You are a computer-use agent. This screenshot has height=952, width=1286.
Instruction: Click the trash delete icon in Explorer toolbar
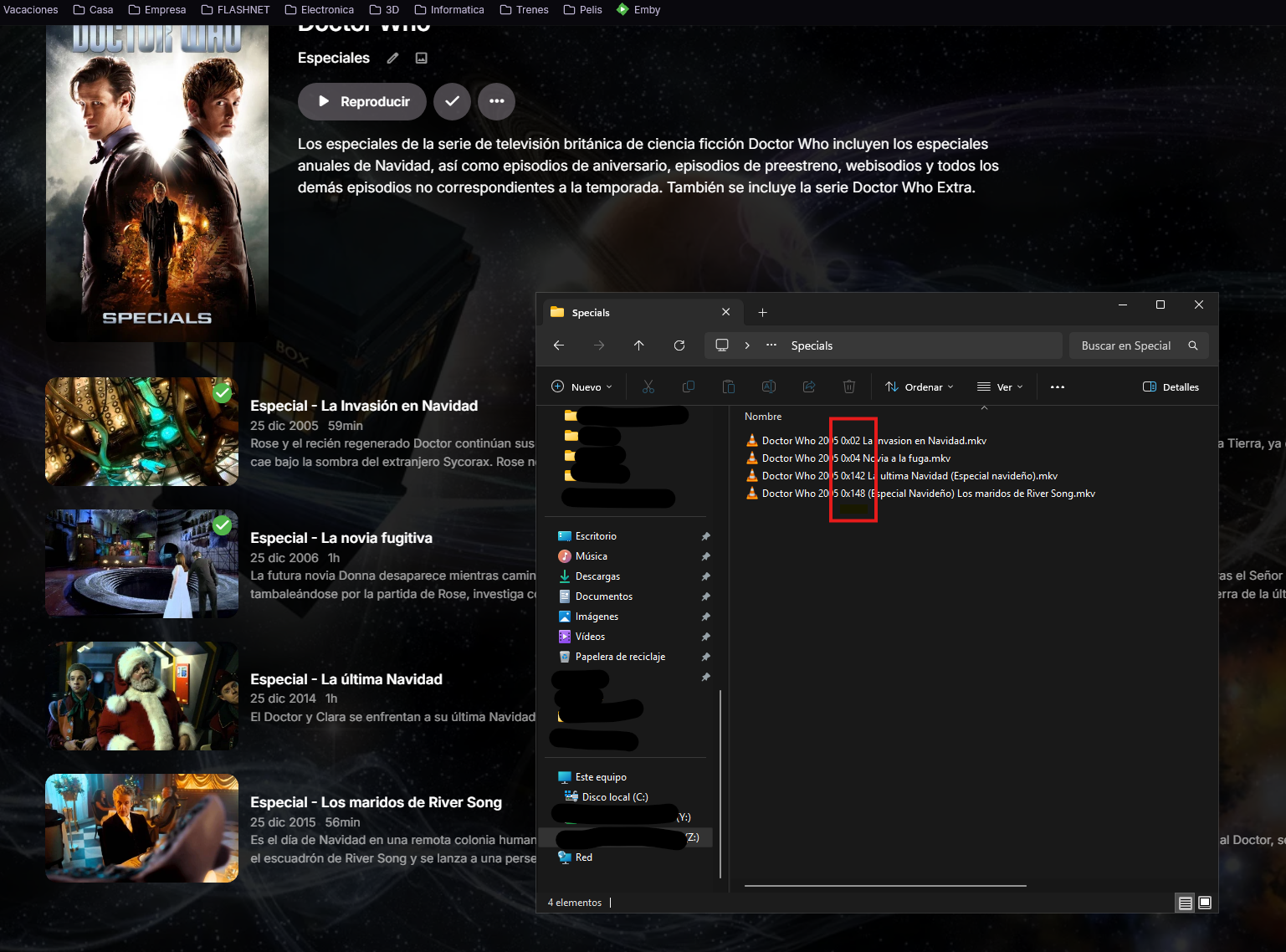[x=848, y=386]
